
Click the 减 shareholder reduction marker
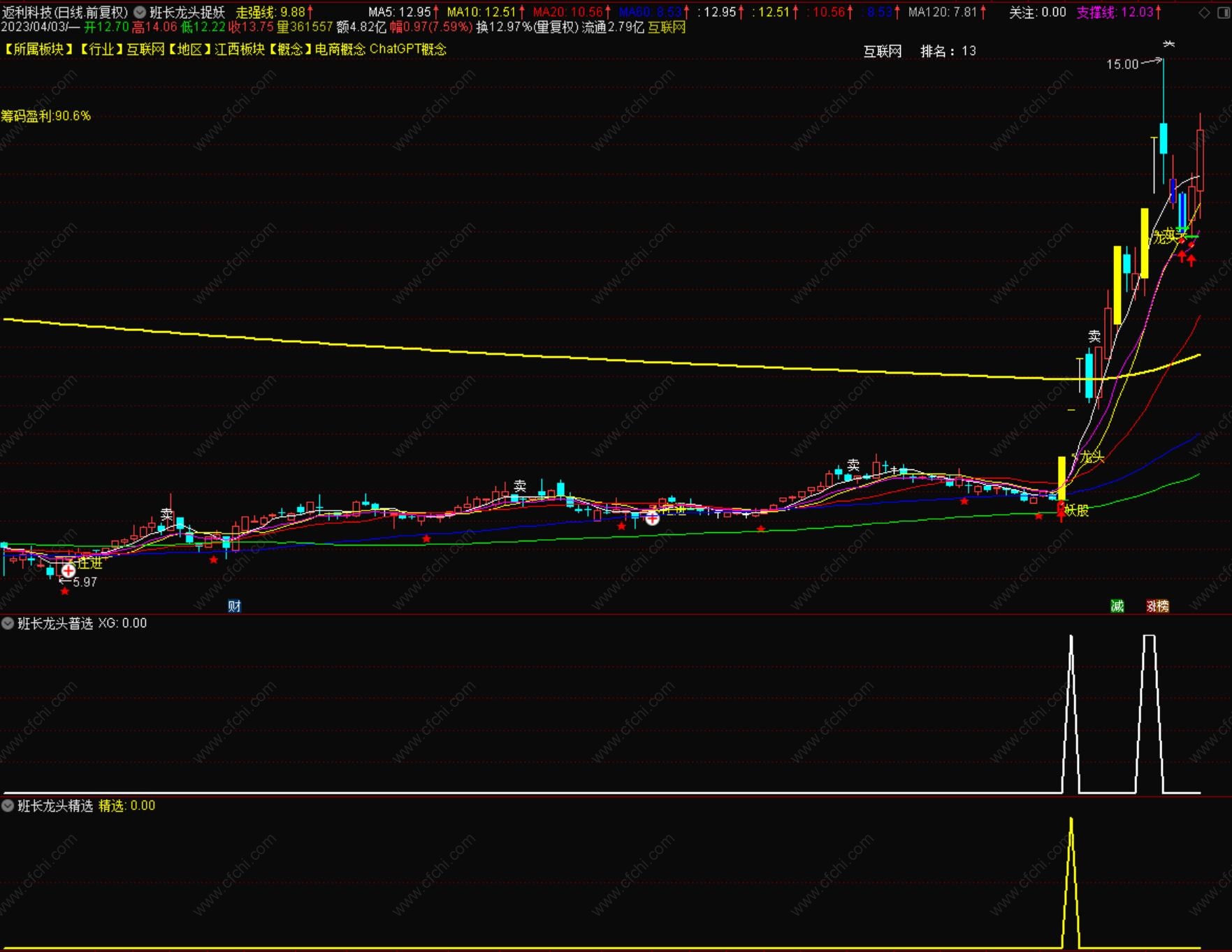1117,606
